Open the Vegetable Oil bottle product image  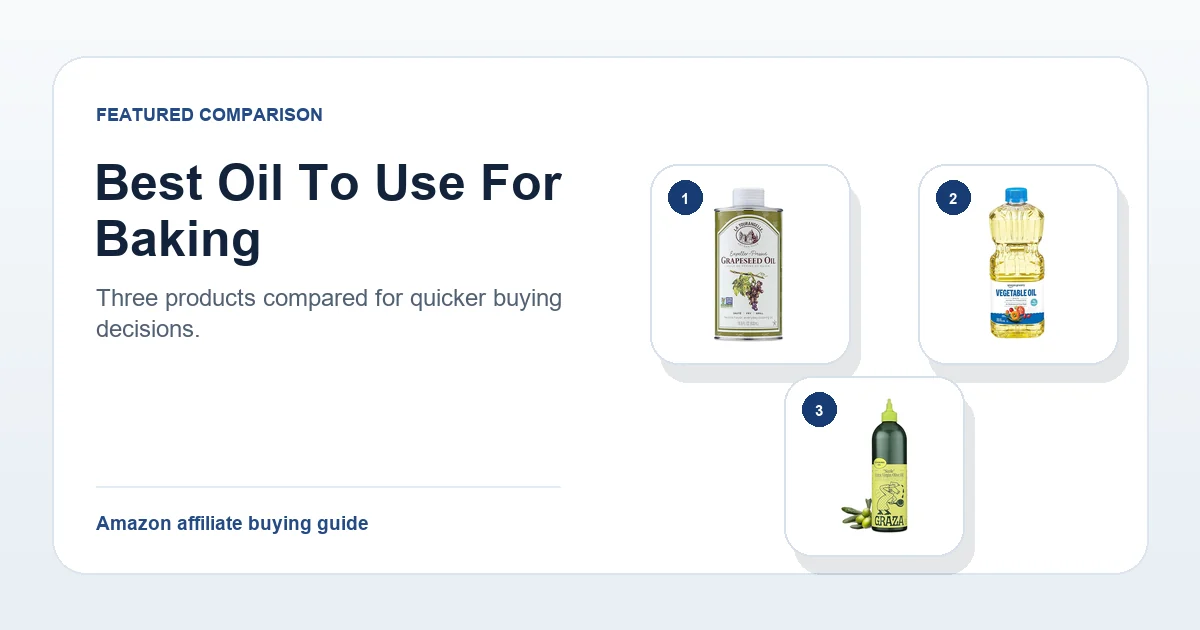[1018, 264]
